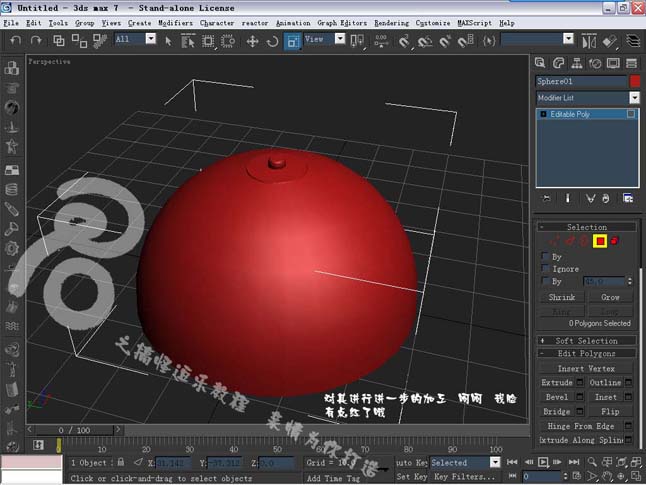This screenshot has height=485, width=646.
Task: Open the Modify panel tab
Action: click(x=558, y=63)
